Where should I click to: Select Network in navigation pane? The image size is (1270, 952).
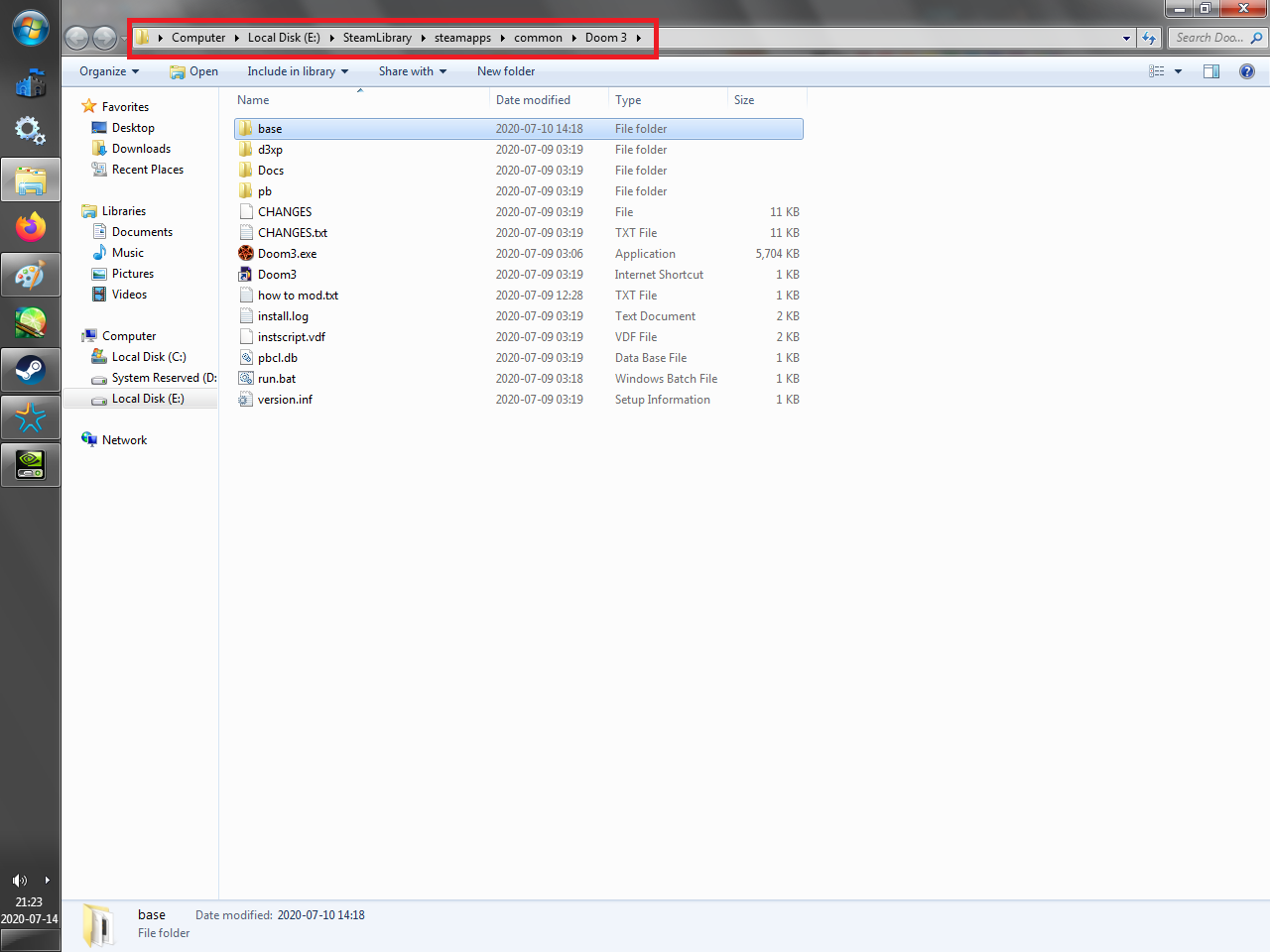click(x=124, y=440)
